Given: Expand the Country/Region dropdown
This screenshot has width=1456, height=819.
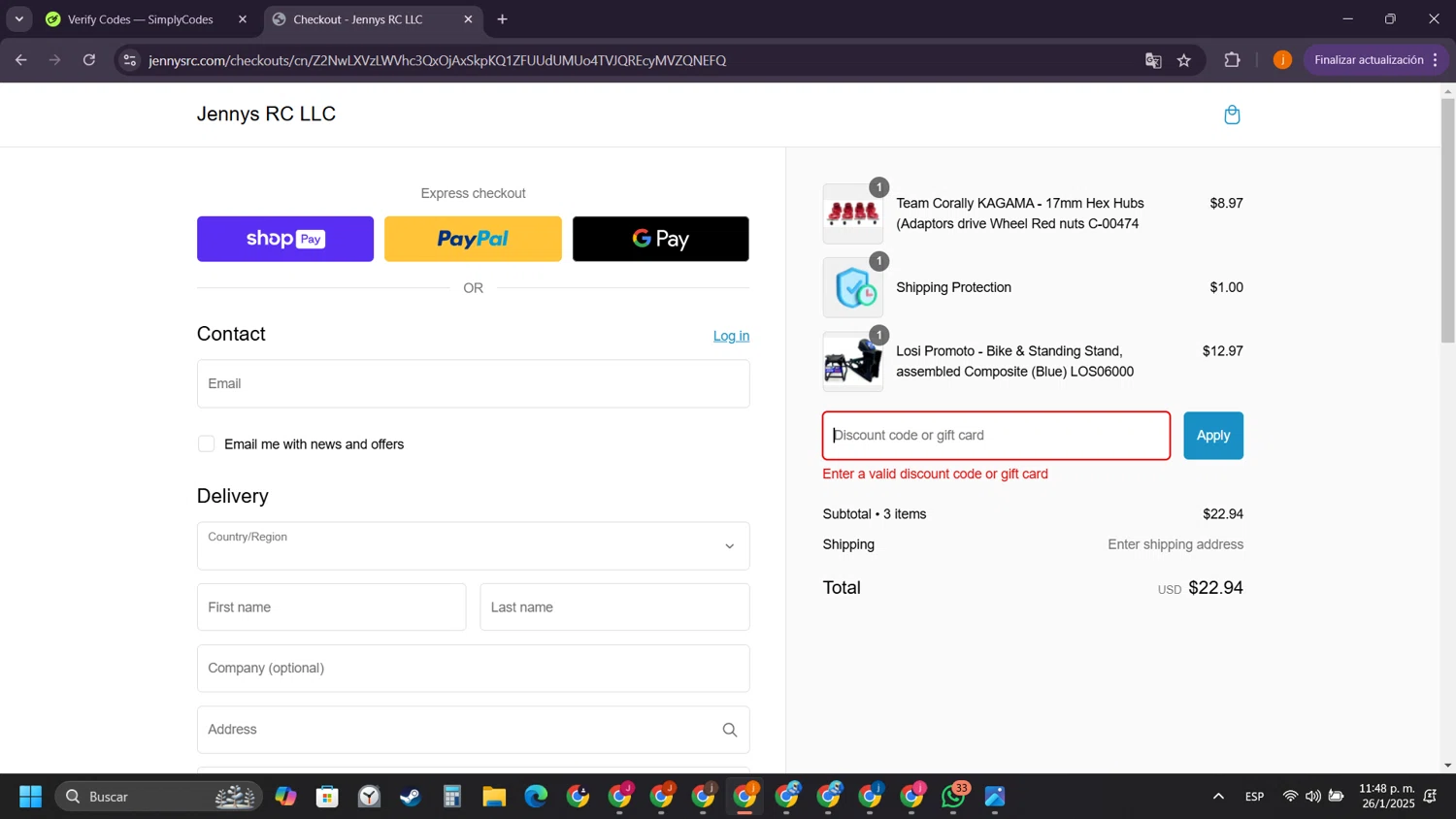Looking at the screenshot, I should pyautogui.click(x=473, y=546).
